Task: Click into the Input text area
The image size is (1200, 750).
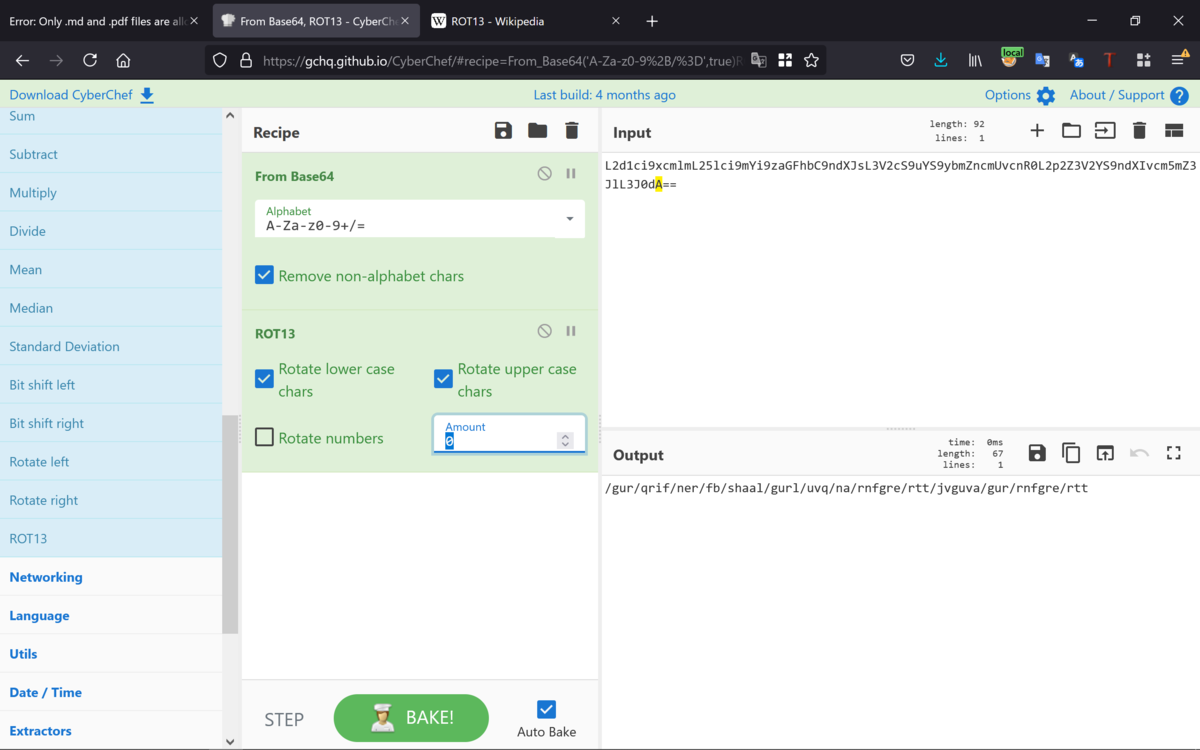Action: pos(900,290)
